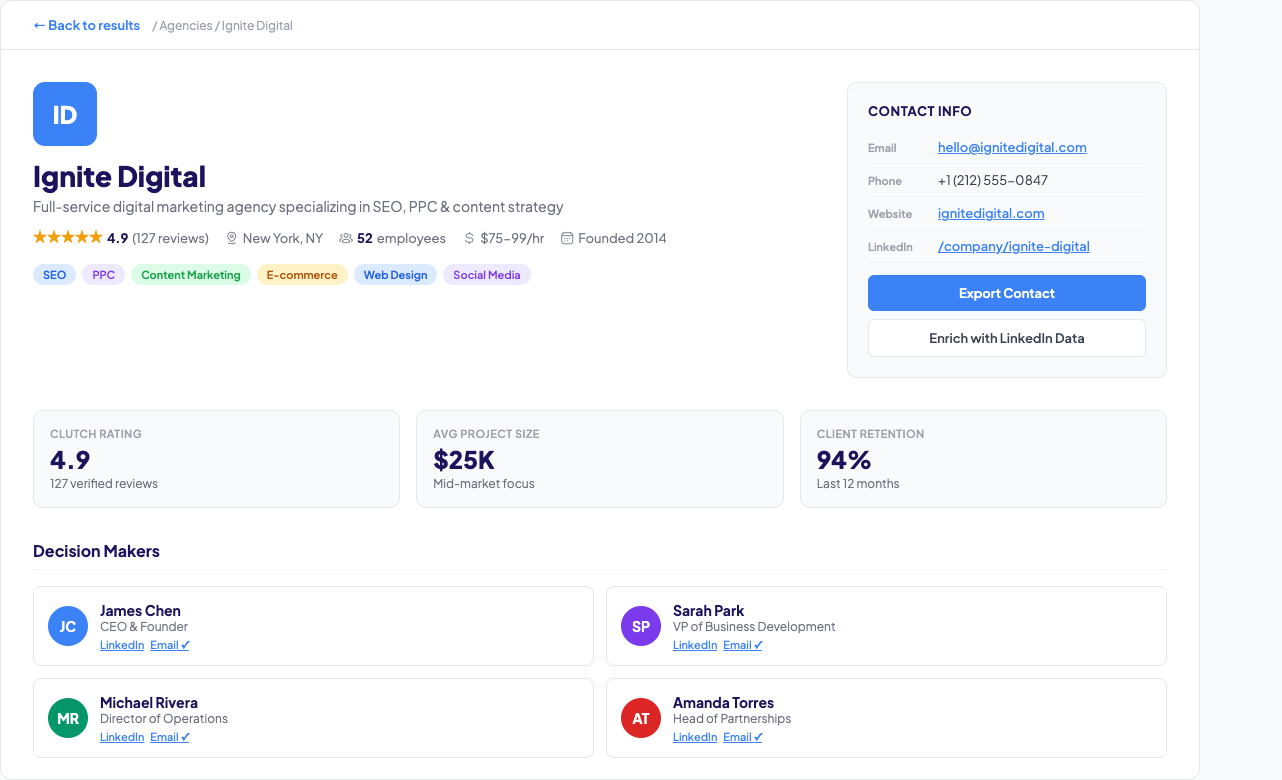
Task: Select Sarah Park's SP avatar
Action: coord(640,626)
